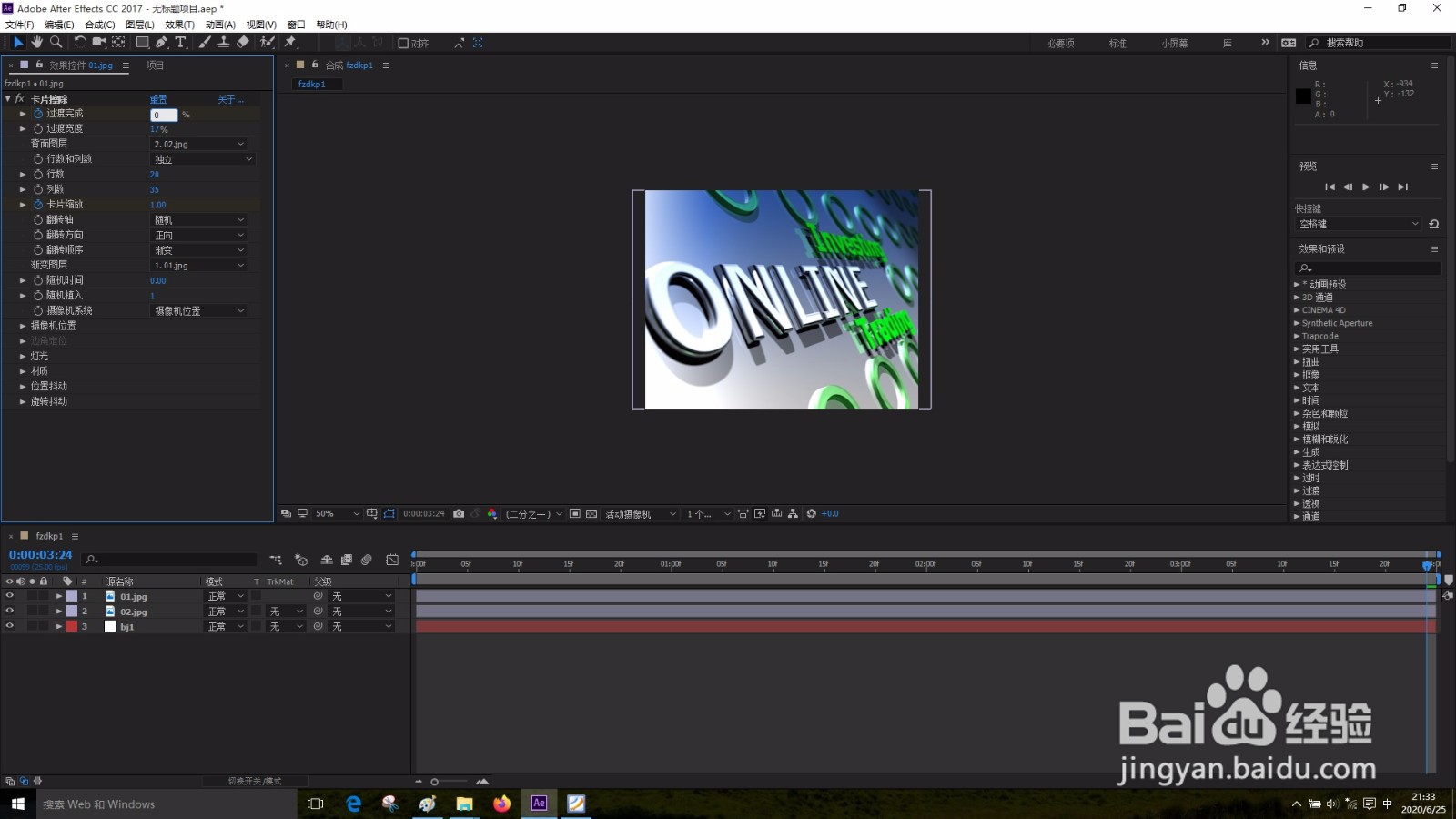Select the Selection arrow tool
This screenshot has width=1456, height=819.
(x=17, y=42)
